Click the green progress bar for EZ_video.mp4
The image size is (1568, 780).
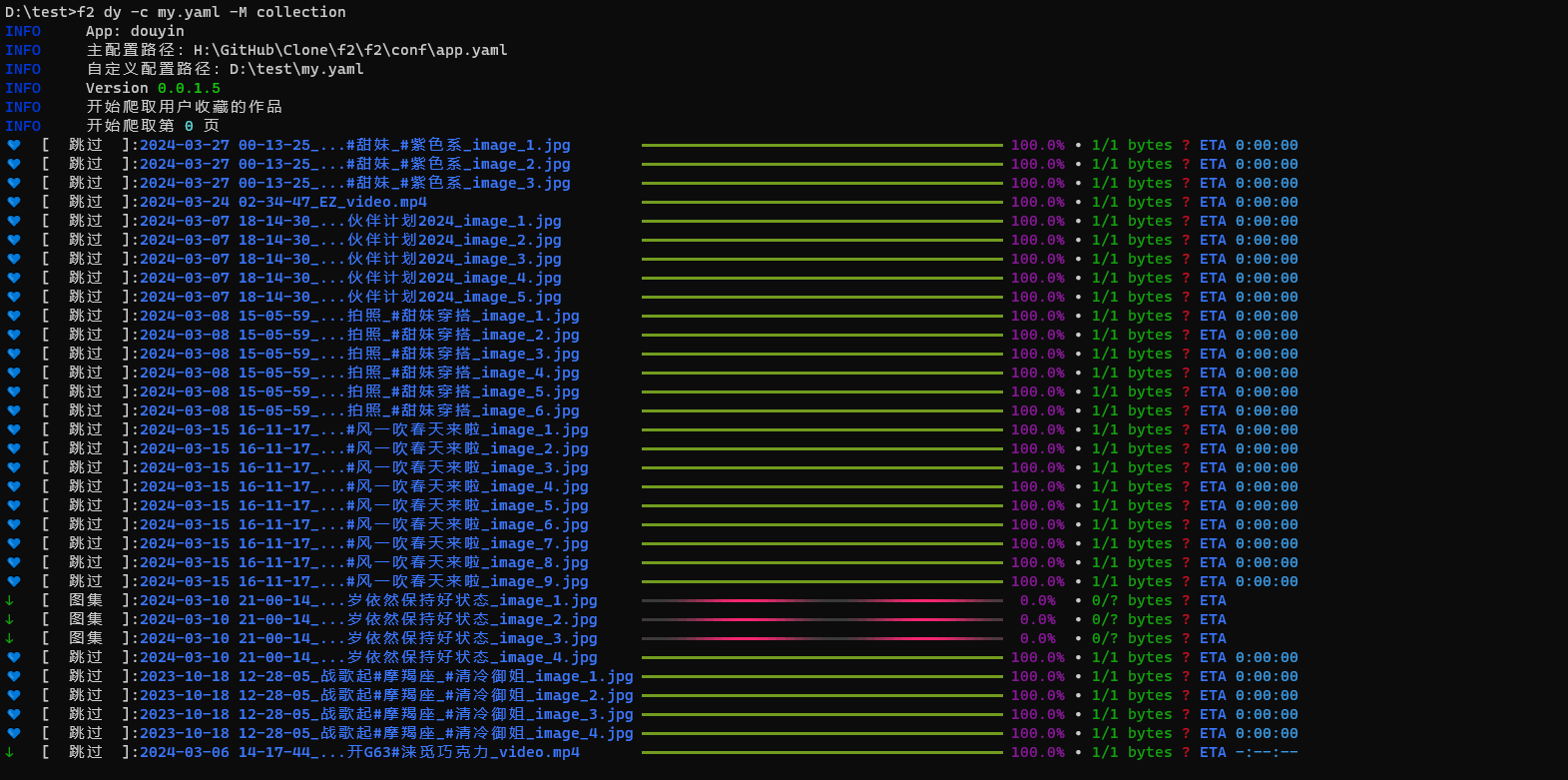(821, 202)
